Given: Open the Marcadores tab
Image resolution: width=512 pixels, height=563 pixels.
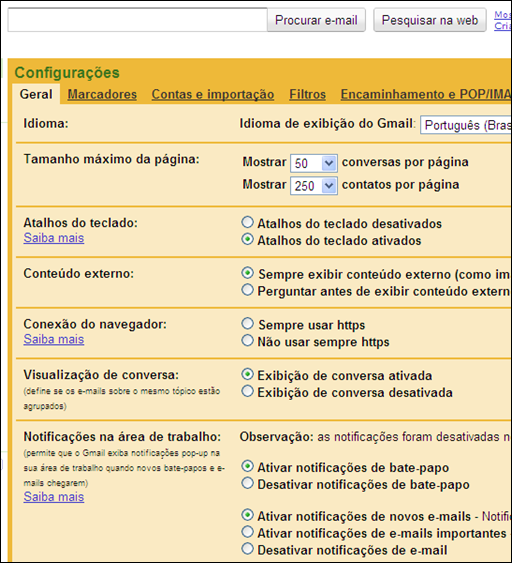Looking at the screenshot, I should tap(102, 94).
